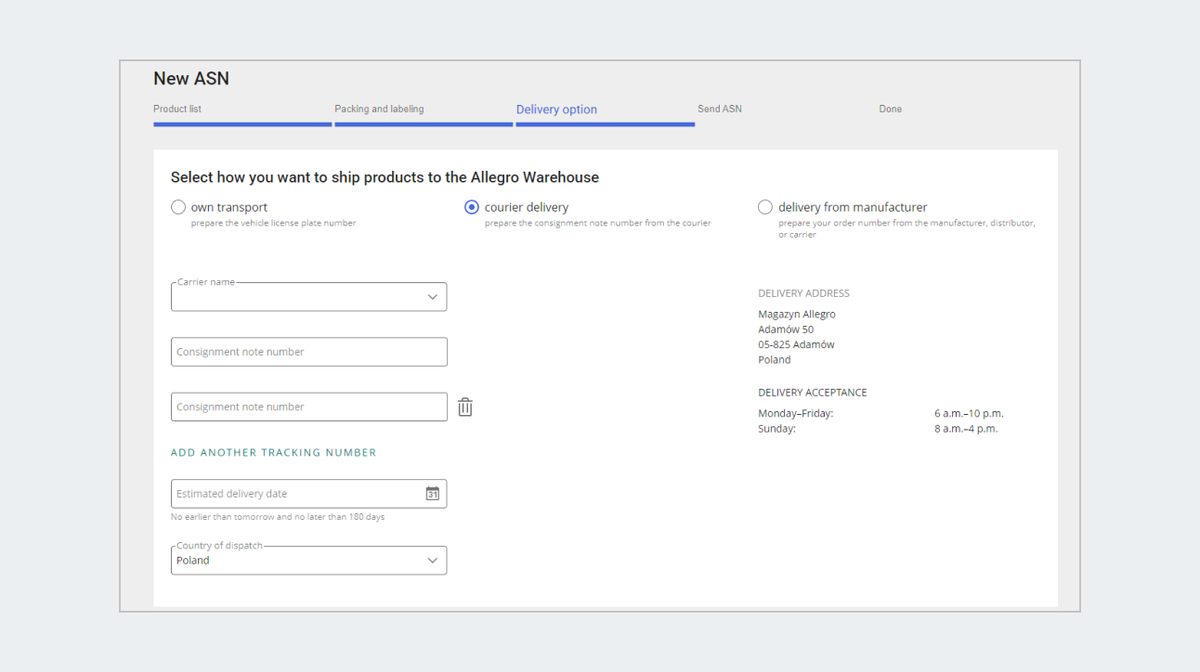Select the 6 a.m.–10 p.m. hours
This screenshot has height=672, width=1200.
click(x=969, y=413)
